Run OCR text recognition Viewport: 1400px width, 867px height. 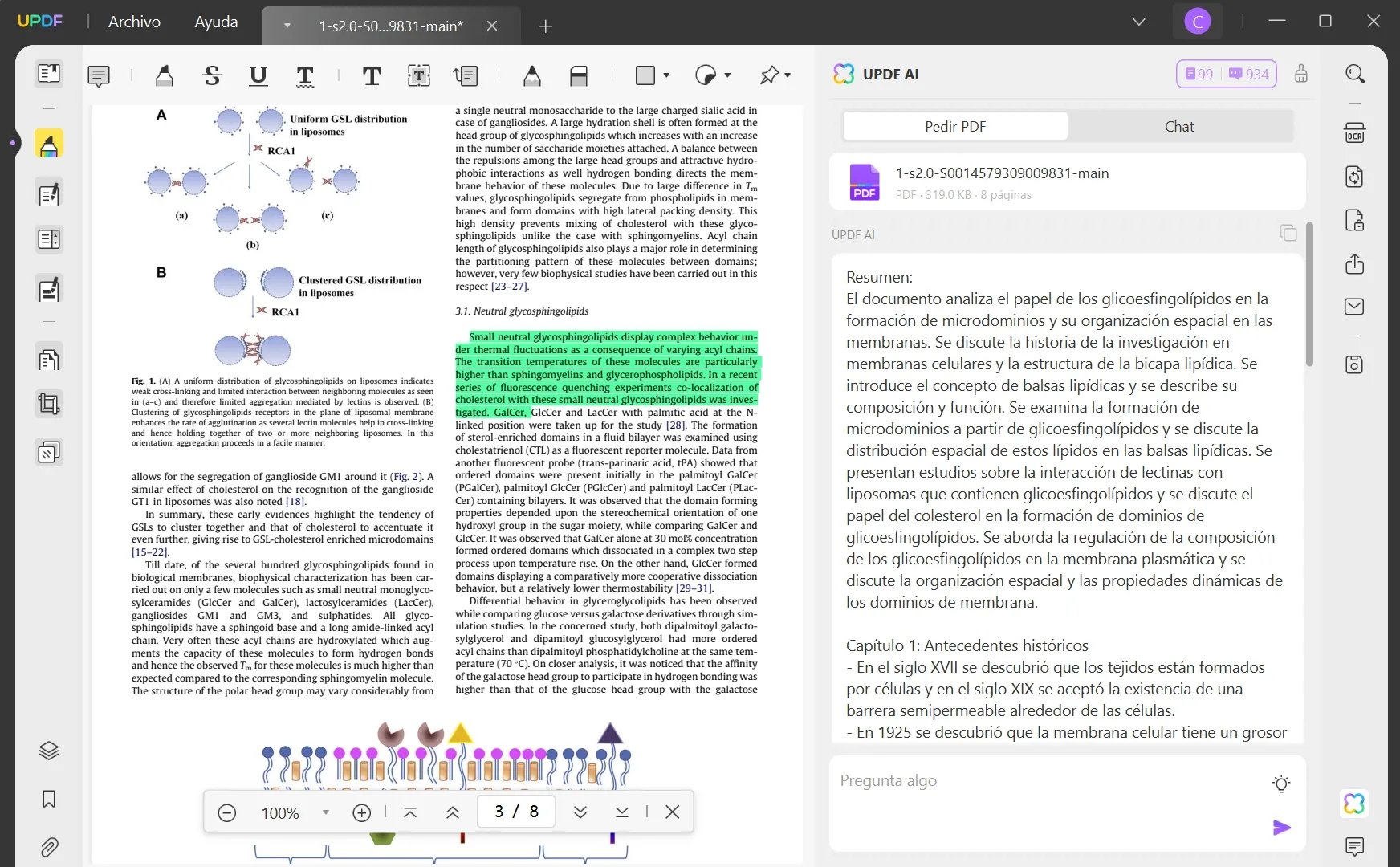pos(1355,132)
